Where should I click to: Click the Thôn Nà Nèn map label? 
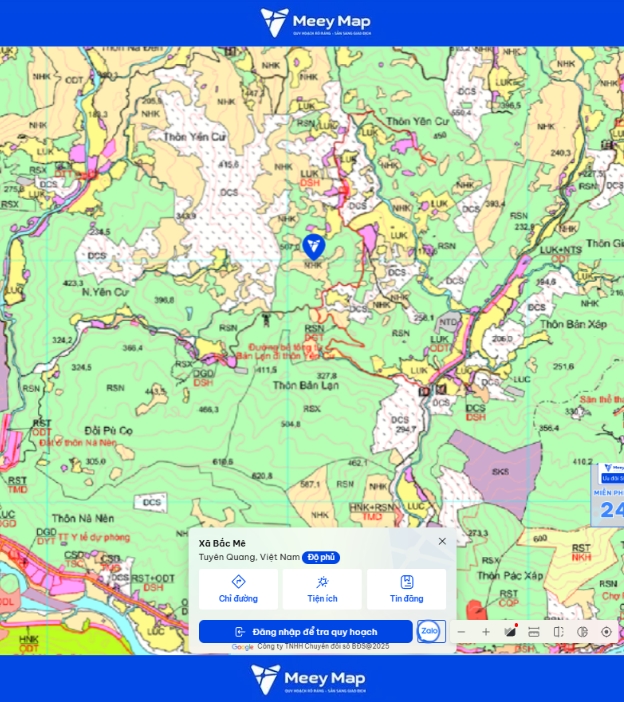point(83,518)
